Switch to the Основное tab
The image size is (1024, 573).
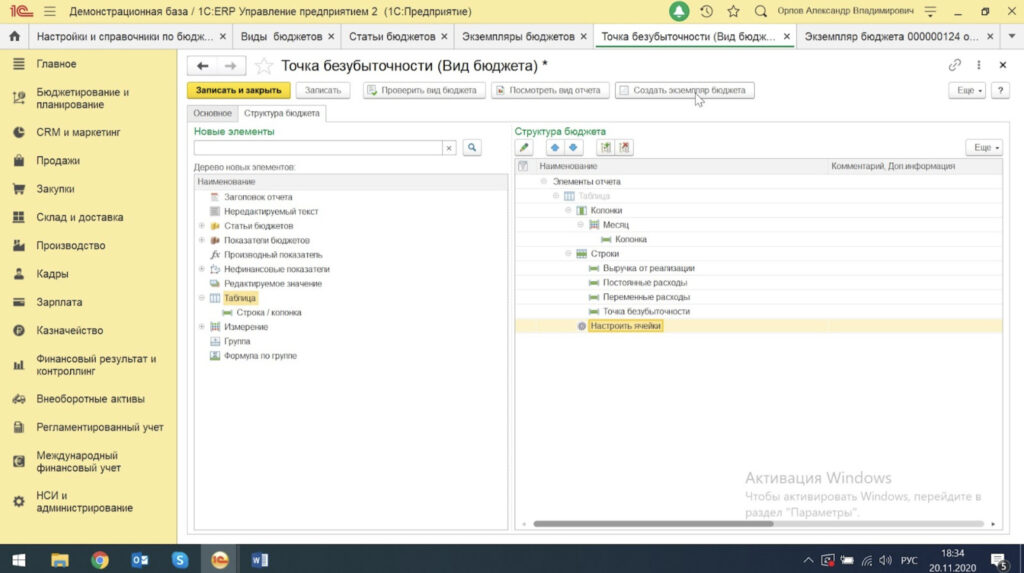click(x=212, y=113)
